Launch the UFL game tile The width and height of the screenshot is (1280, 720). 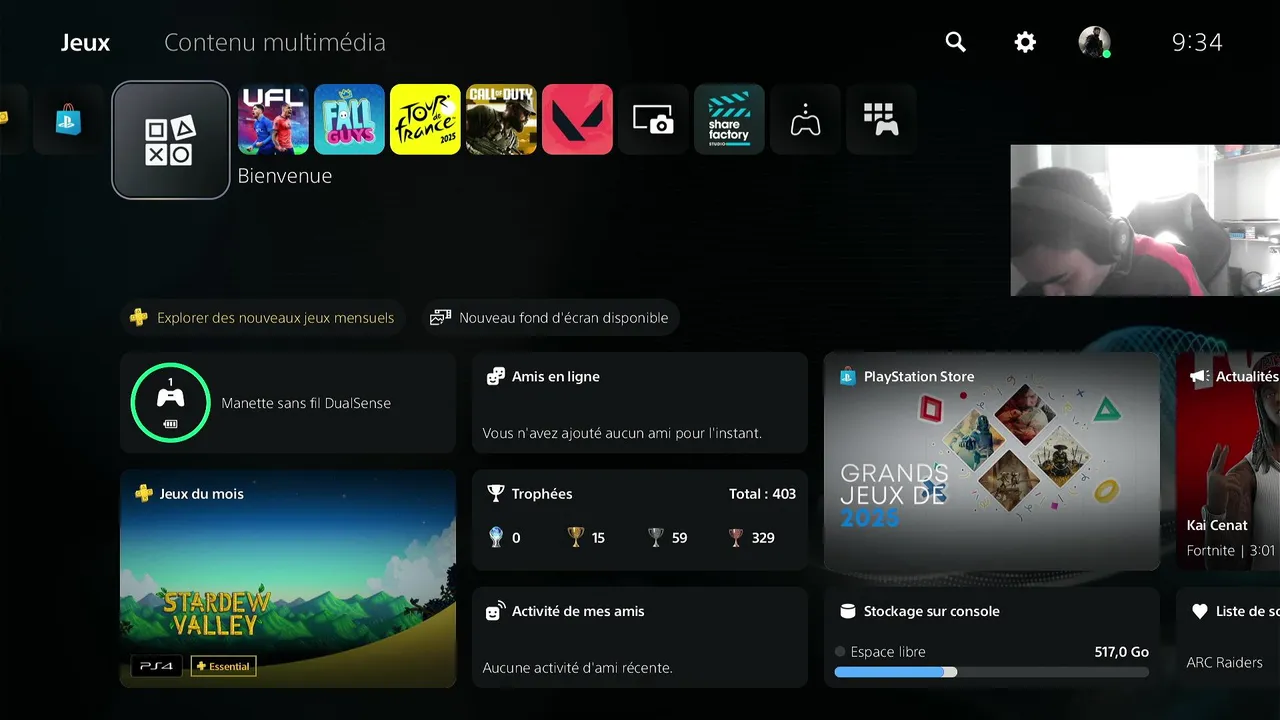point(273,119)
